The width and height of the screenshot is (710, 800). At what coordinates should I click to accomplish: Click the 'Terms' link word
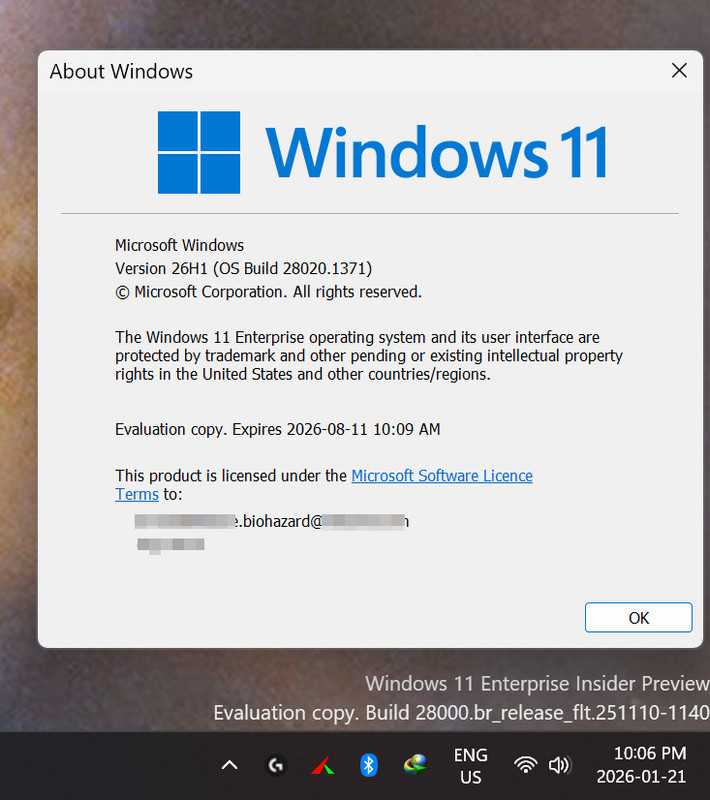[137, 494]
